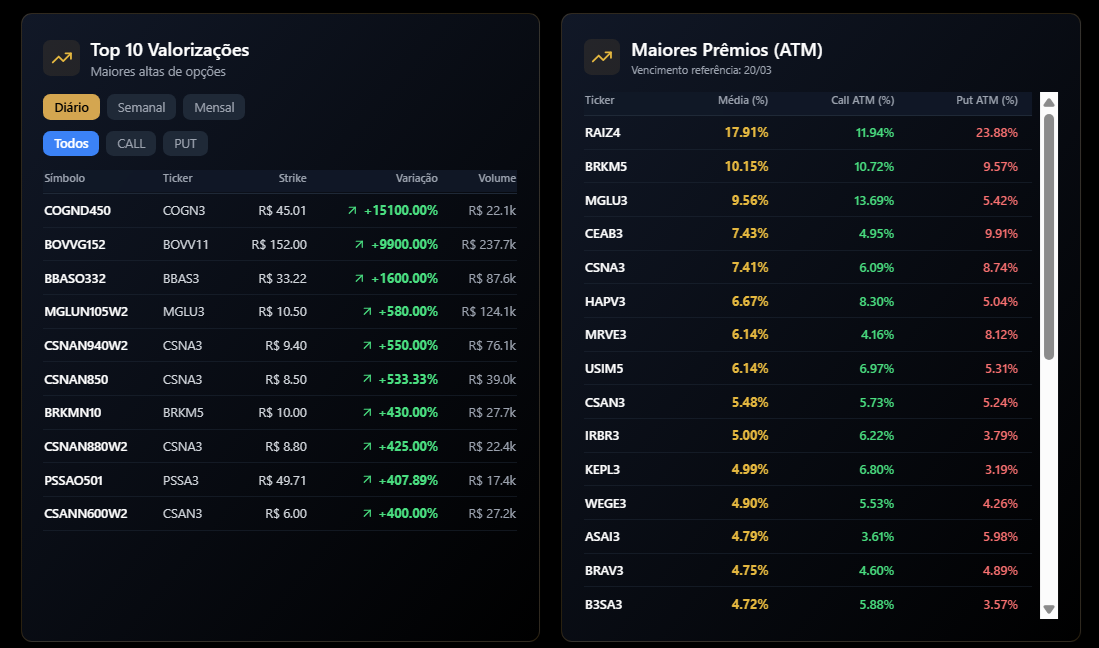Click the arrow icon next to +1600.00%
Screen dimensions: 1099x648
pos(359,278)
